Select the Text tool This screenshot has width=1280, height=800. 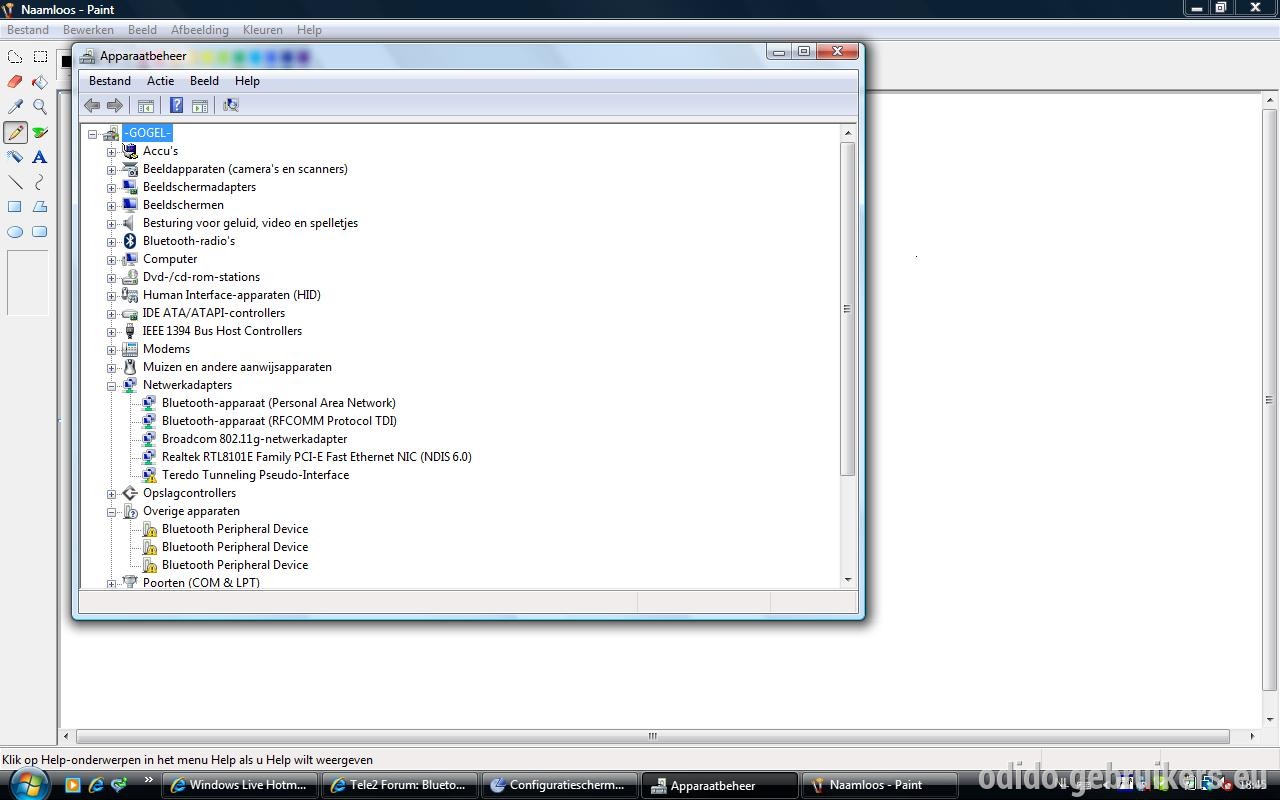[40, 157]
